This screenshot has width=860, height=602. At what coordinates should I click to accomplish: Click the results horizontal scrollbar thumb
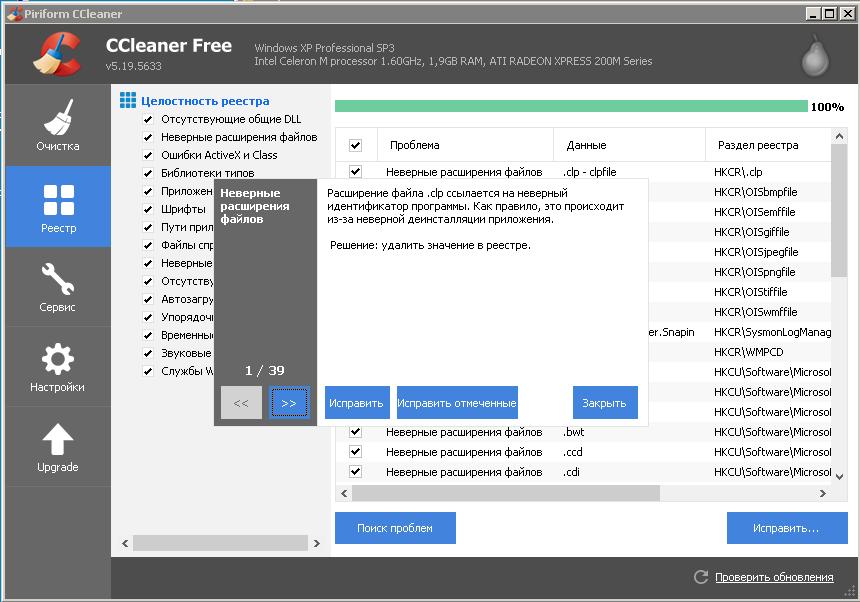(506, 493)
